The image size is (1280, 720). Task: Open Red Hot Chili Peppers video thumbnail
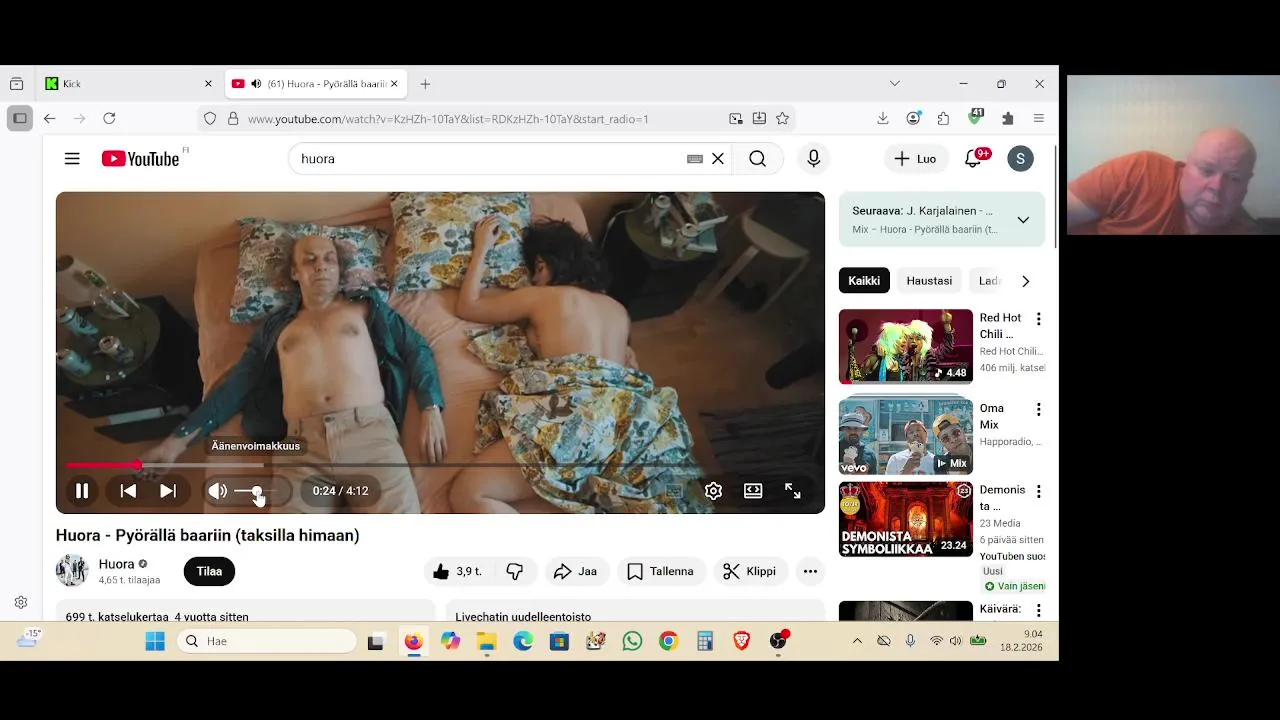(x=905, y=346)
